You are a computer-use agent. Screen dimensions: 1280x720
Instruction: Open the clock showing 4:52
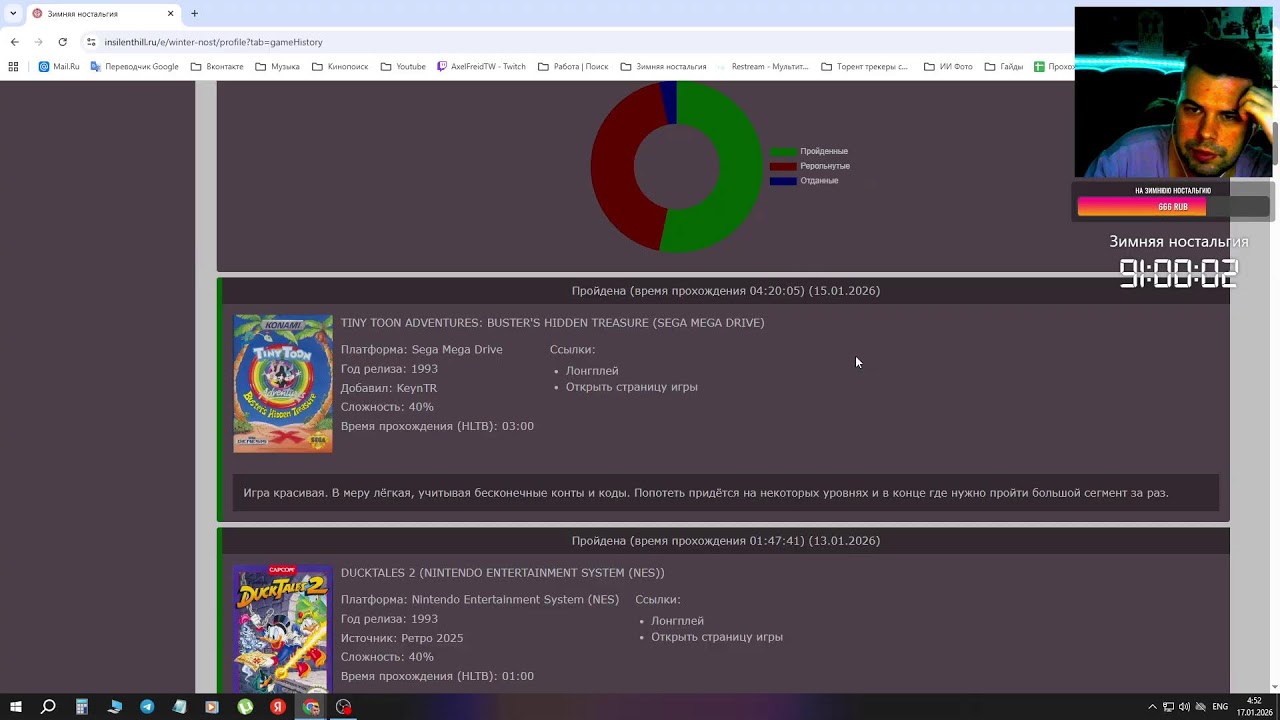pyautogui.click(x=1254, y=707)
